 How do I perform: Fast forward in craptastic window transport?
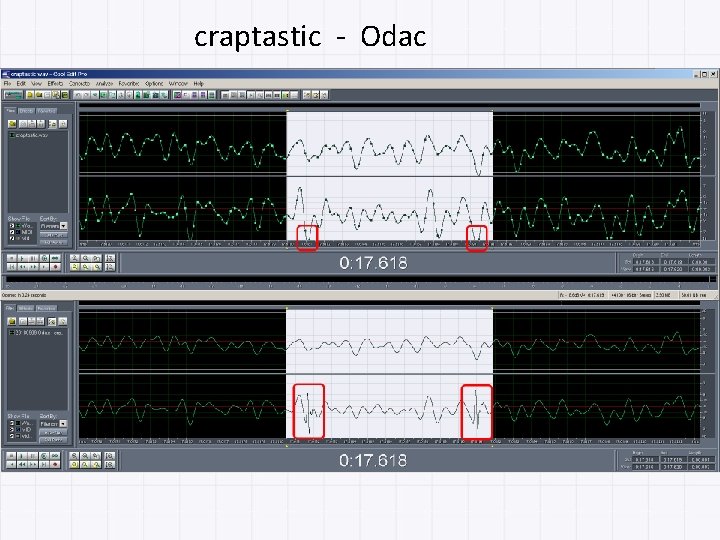pyautogui.click(x=33, y=267)
